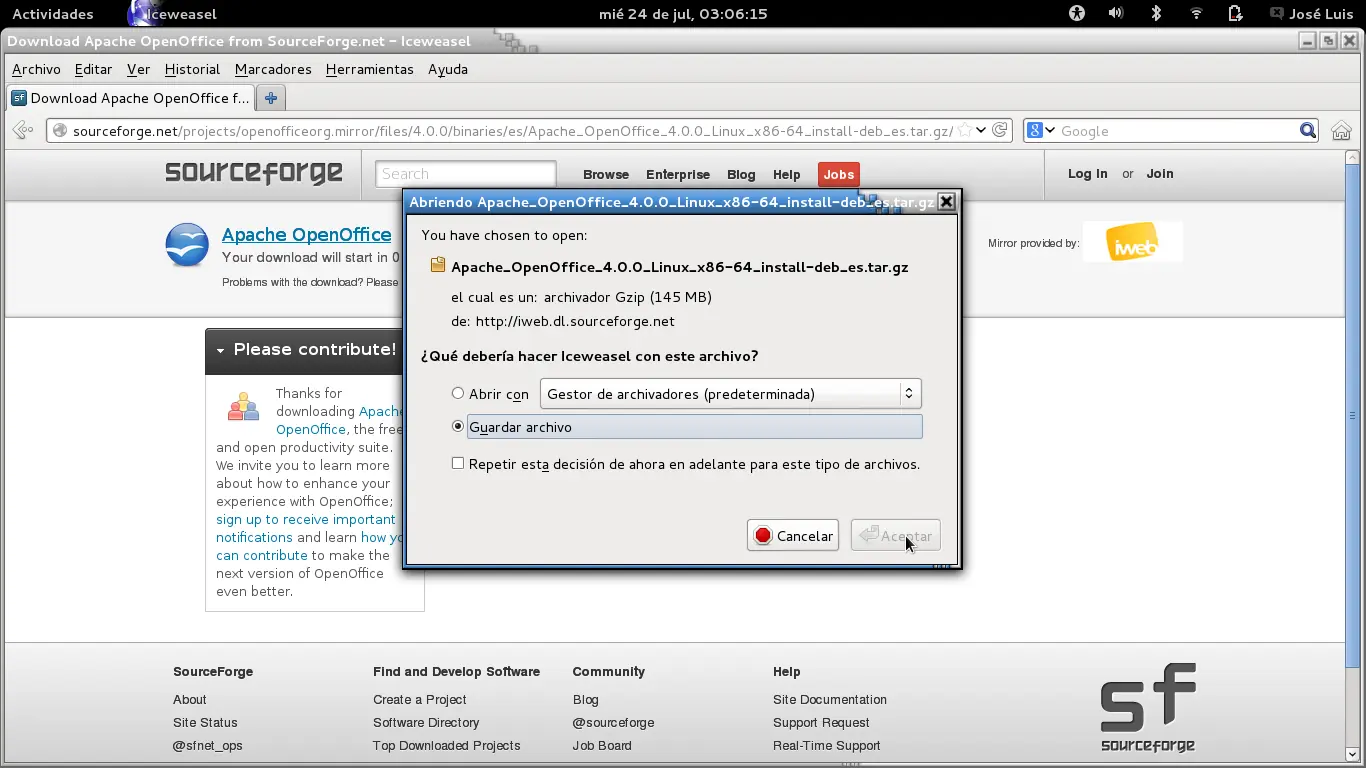Select the Abrir con radio option
The image size is (1366, 768).
point(458,393)
